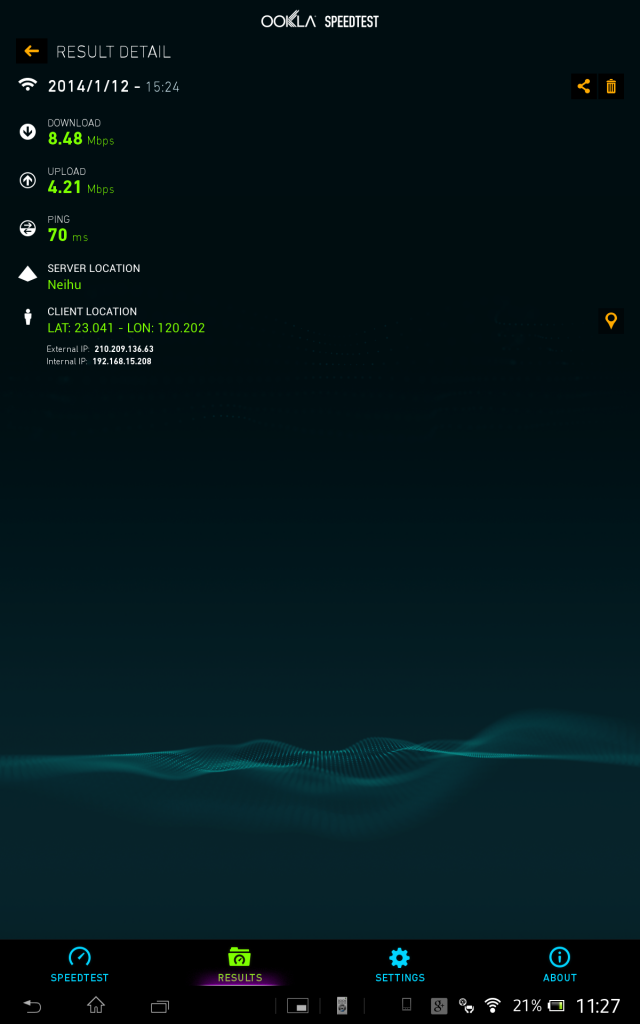Click the download arrow icon

click(27, 133)
